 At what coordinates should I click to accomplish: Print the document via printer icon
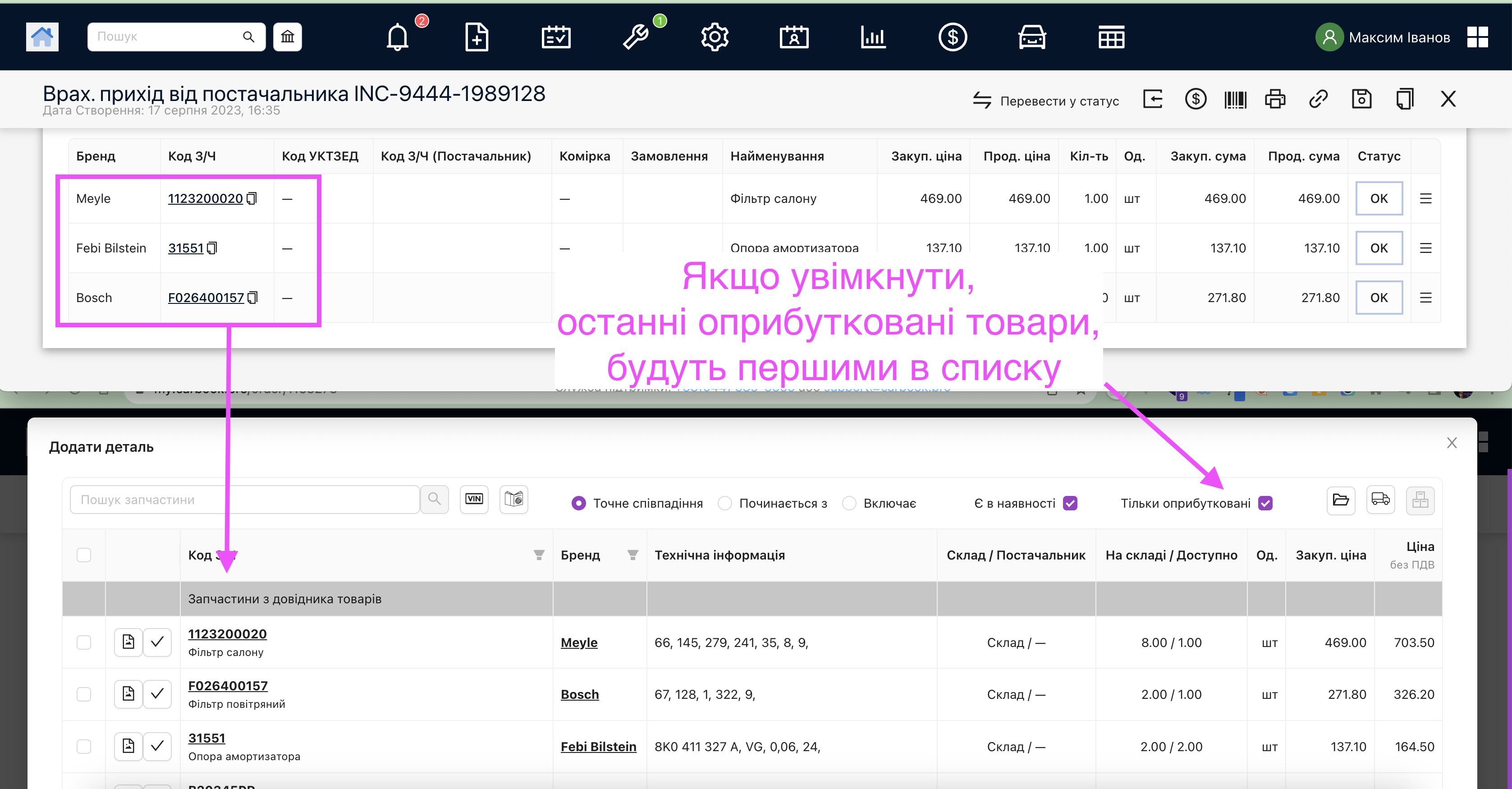1275,99
